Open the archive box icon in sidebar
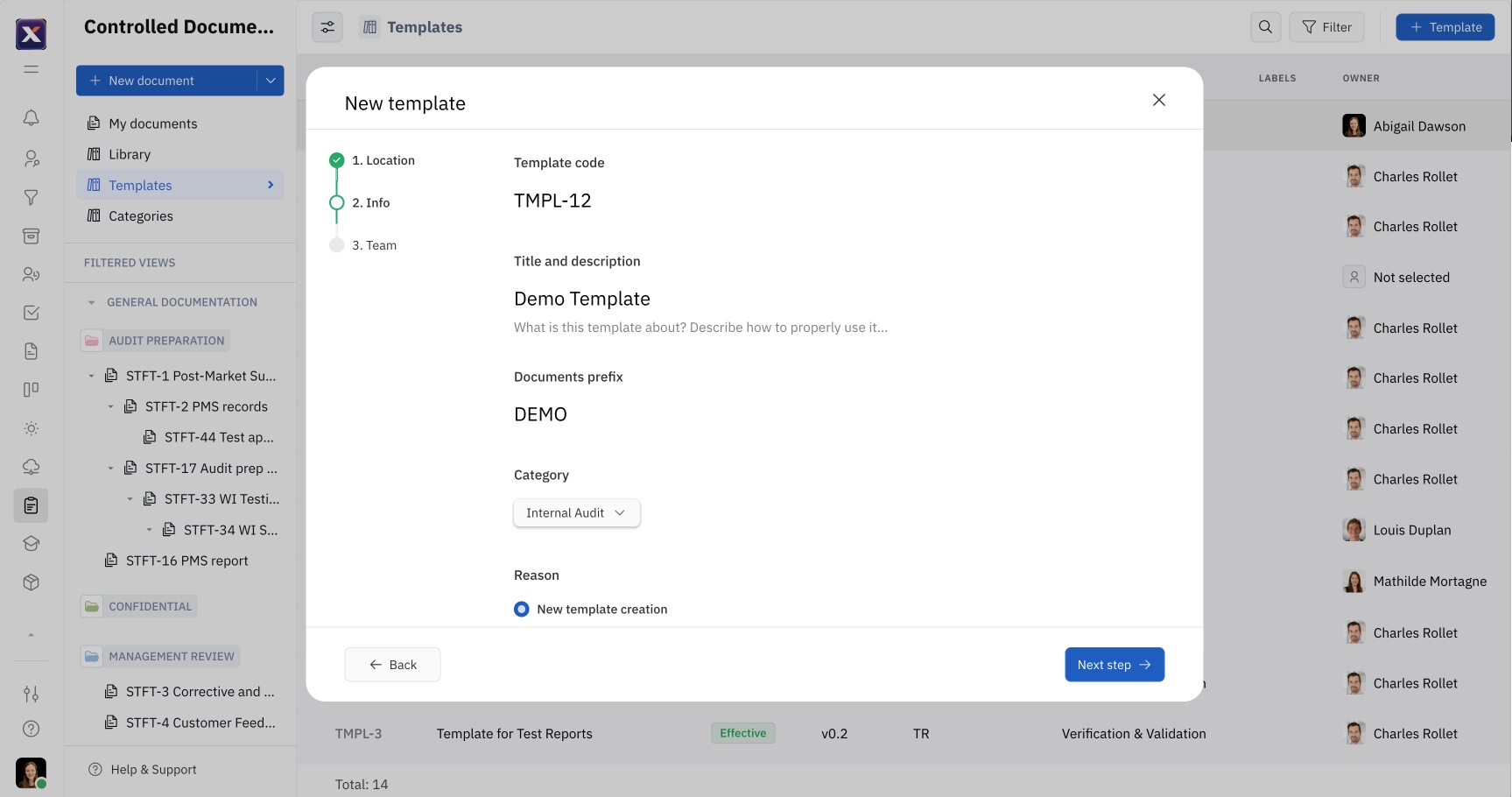Image resolution: width=1512 pixels, height=797 pixels. (x=31, y=236)
